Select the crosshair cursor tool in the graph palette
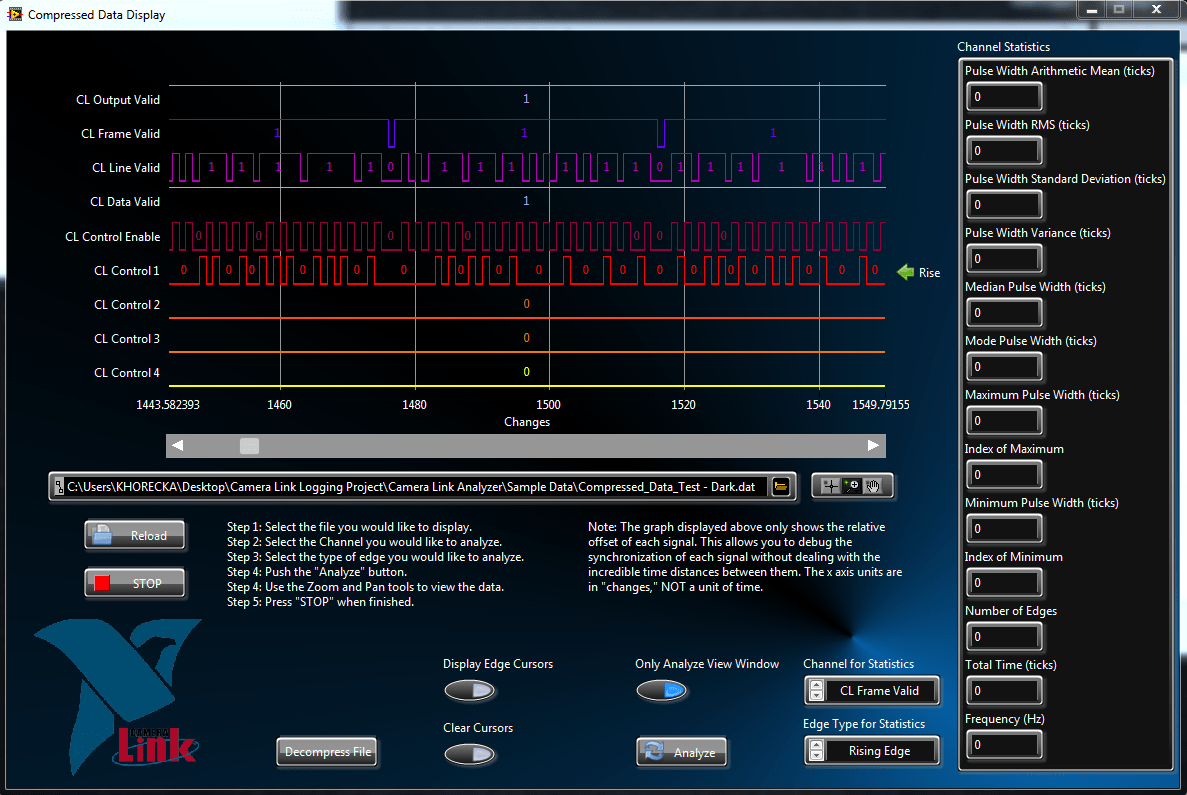This screenshot has width=1187, height=795. tap(831, 486)
